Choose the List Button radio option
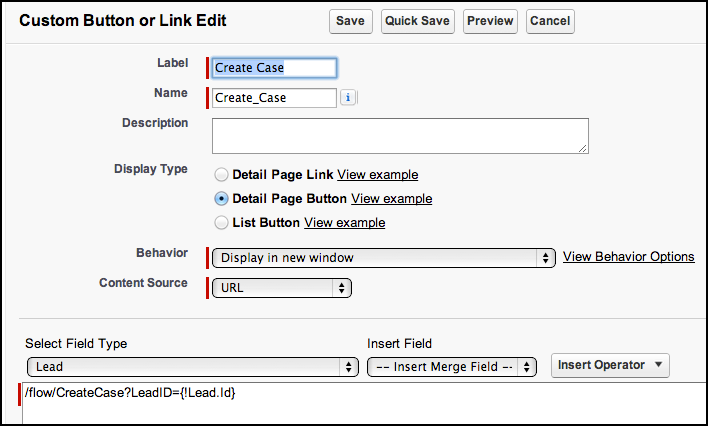 [x=221, y=223]
